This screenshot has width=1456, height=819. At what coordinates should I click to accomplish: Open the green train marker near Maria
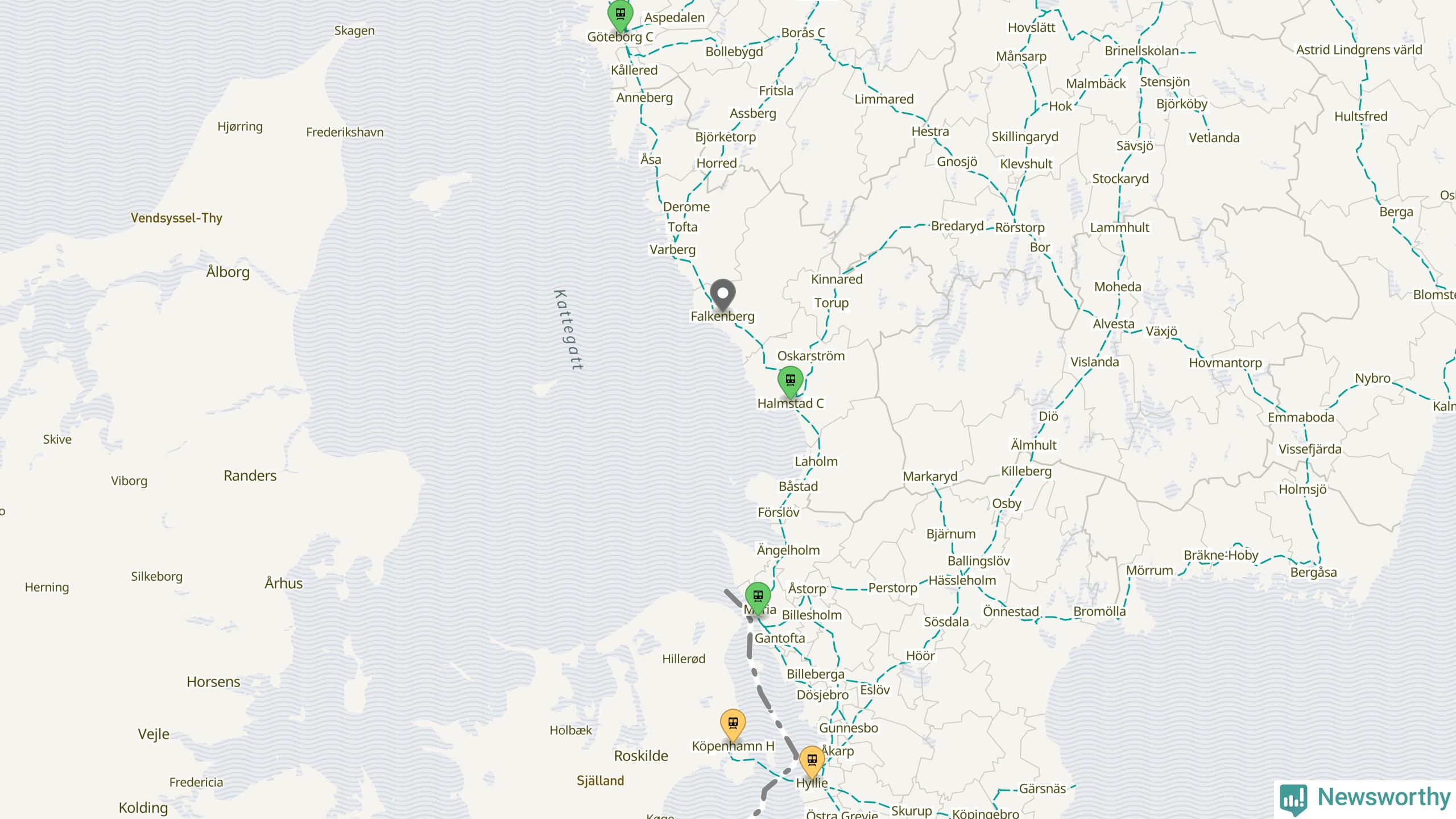point(758,598)
